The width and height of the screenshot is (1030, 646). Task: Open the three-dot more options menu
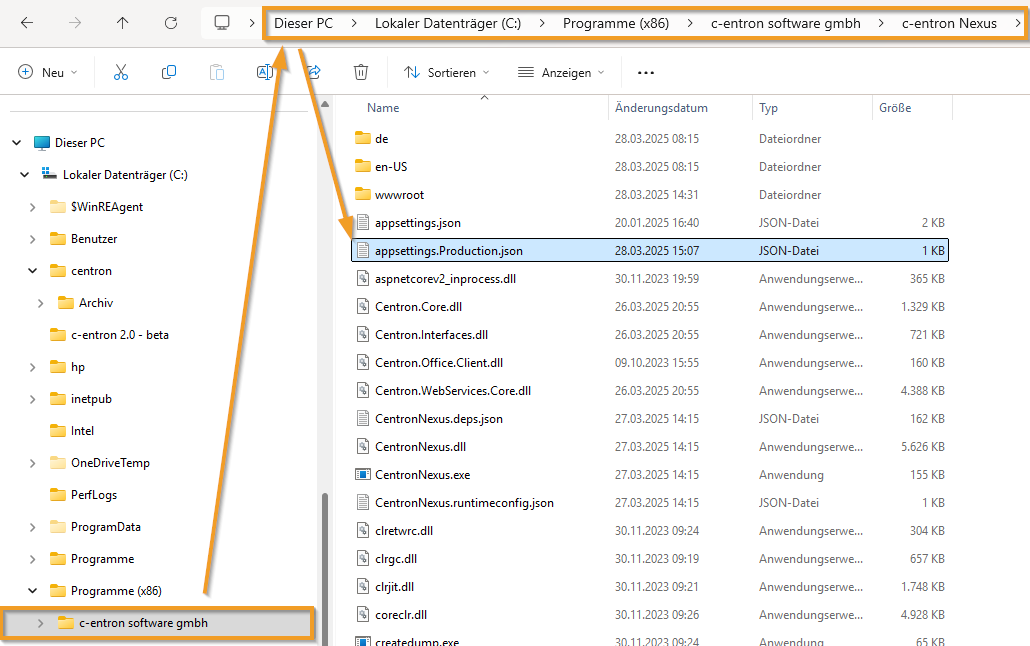coord(646,72)
